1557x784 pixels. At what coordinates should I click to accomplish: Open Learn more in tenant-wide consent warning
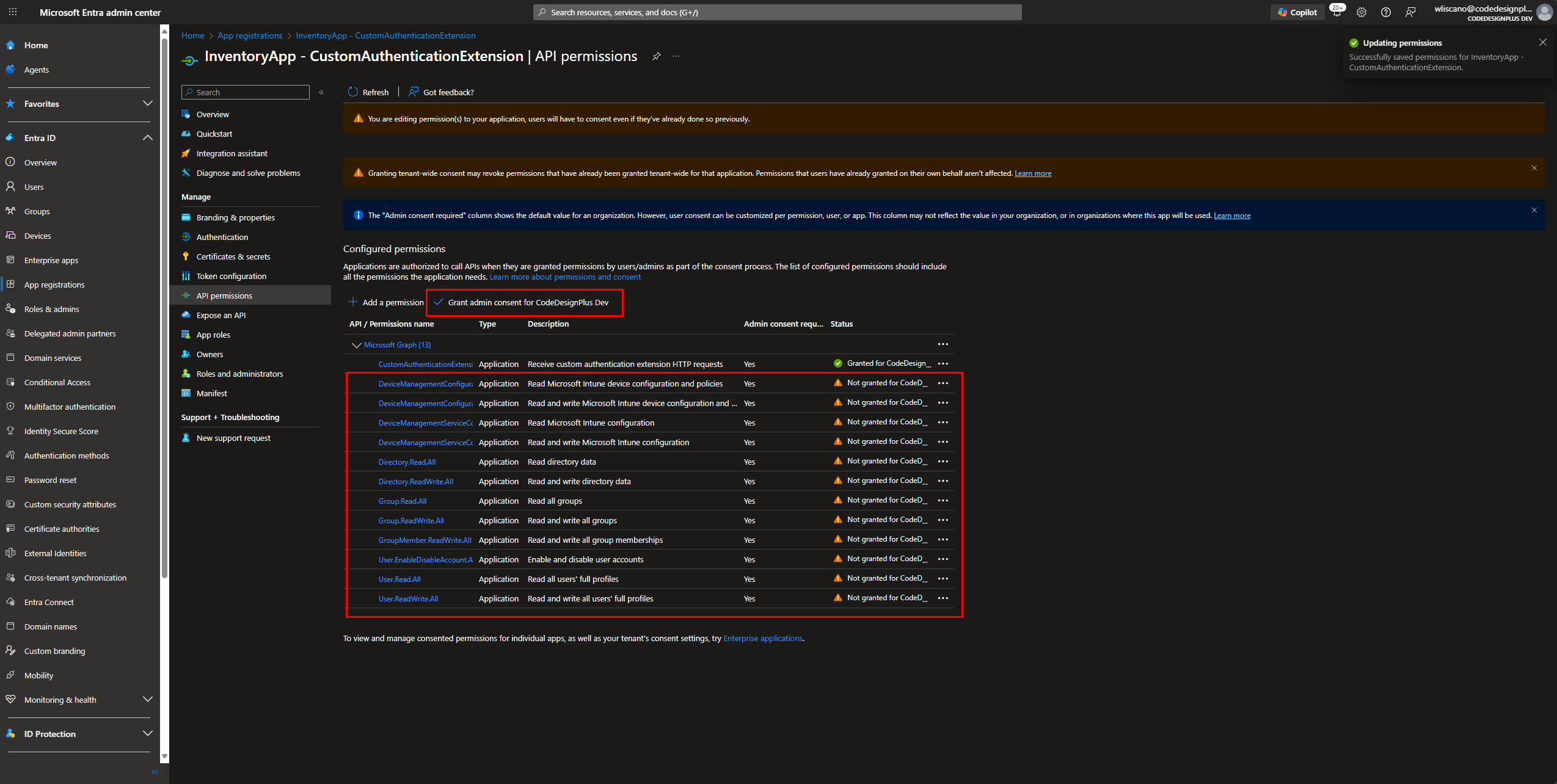1033,173
